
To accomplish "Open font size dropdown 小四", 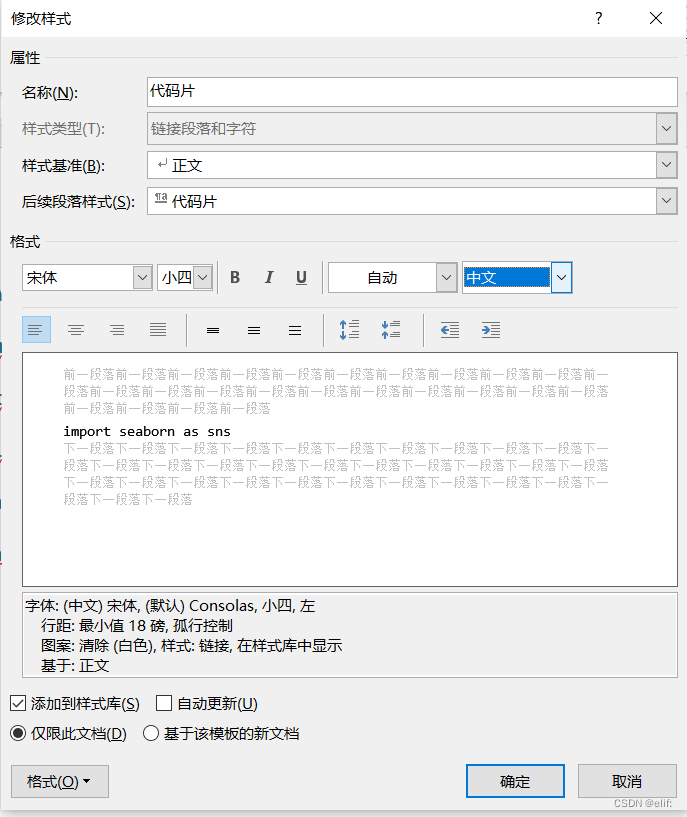I will (203, 278).
